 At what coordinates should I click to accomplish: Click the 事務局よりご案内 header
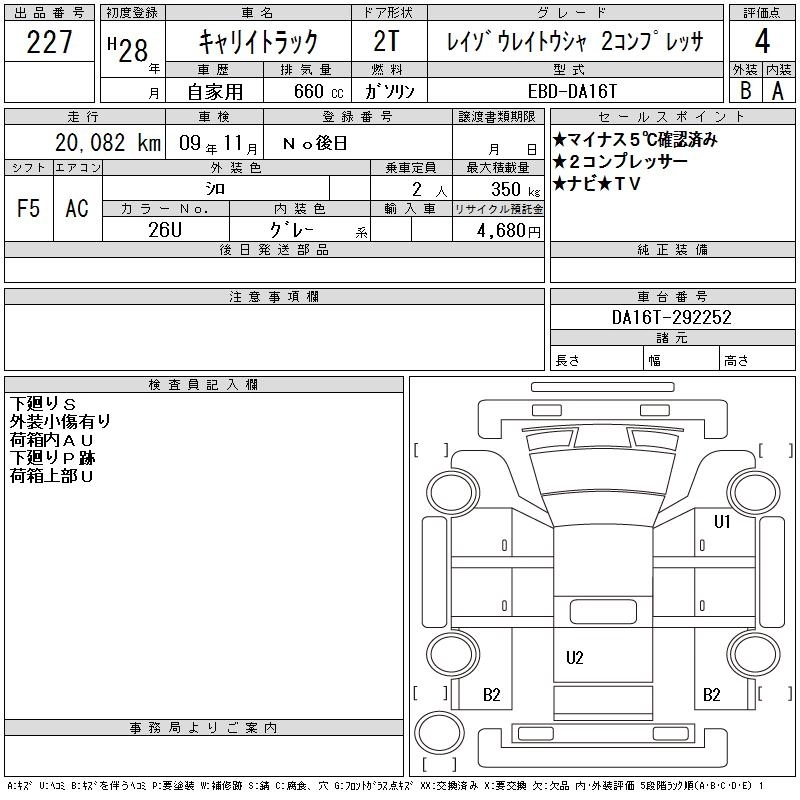(204, 728)
